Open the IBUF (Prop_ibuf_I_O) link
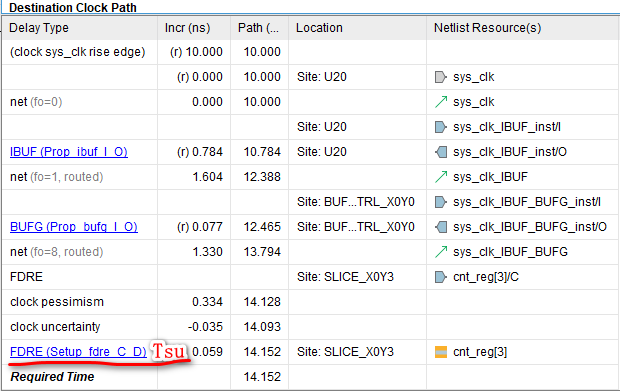 coord(69,152)
